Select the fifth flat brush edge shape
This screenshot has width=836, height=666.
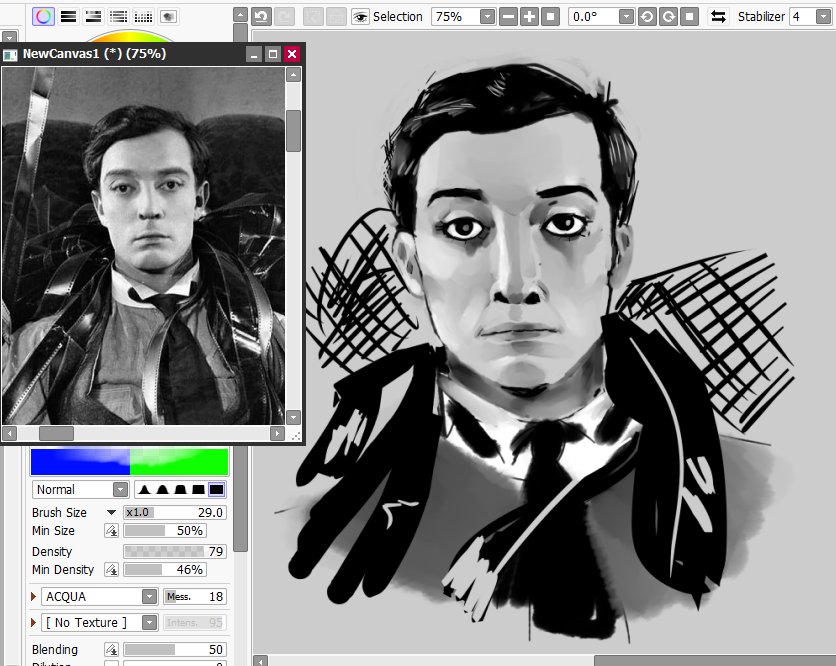(x=216, y=490)
